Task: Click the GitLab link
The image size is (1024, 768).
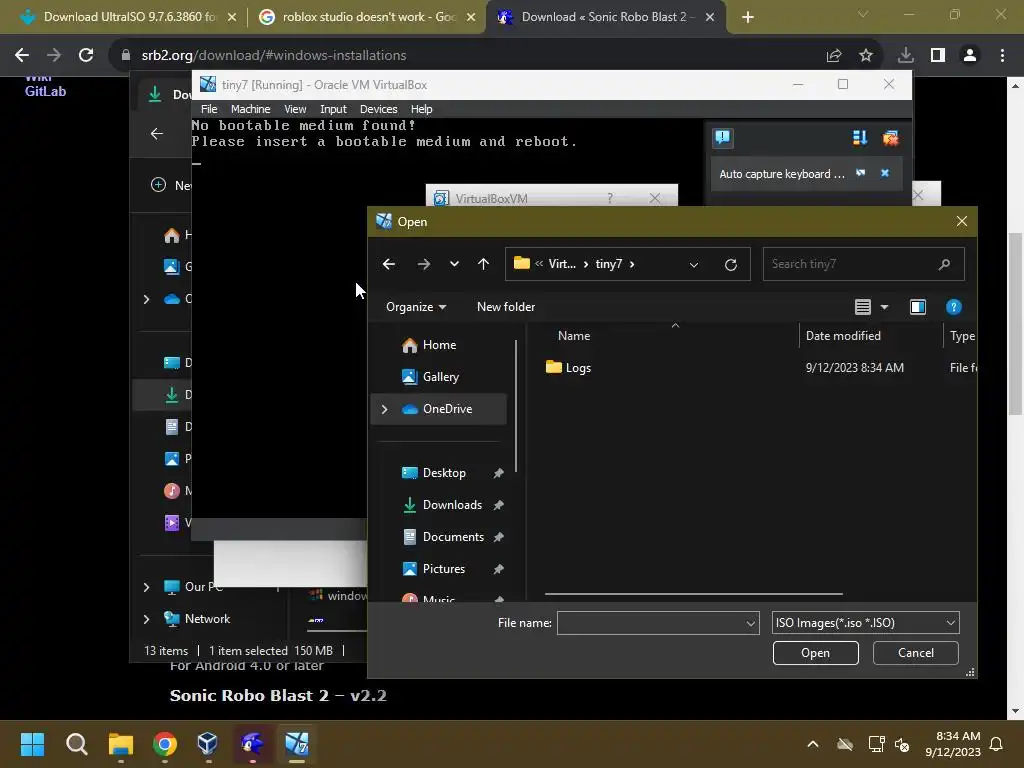Action: pos(45,91)
